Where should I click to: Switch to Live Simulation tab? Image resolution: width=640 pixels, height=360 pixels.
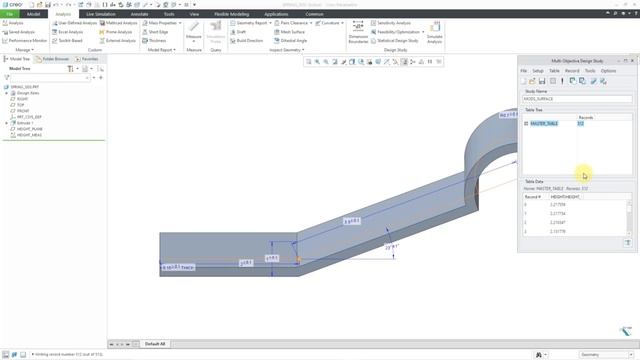tap(101, 14)
